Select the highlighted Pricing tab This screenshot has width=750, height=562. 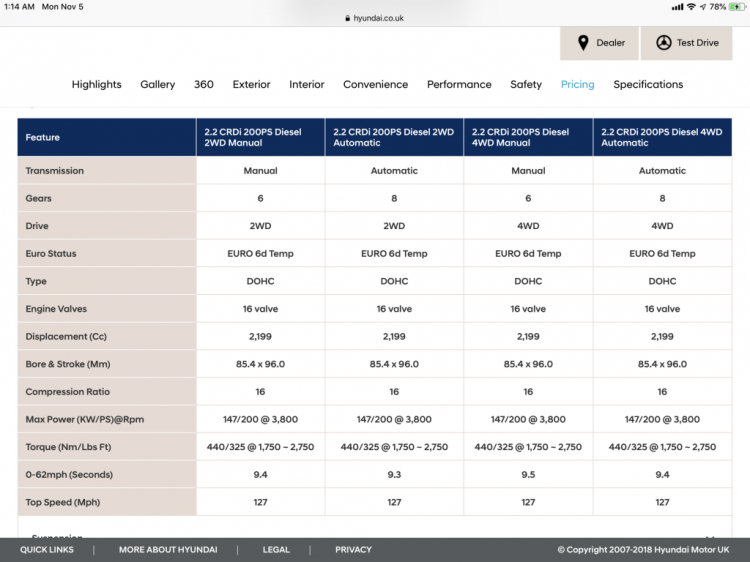578,85
